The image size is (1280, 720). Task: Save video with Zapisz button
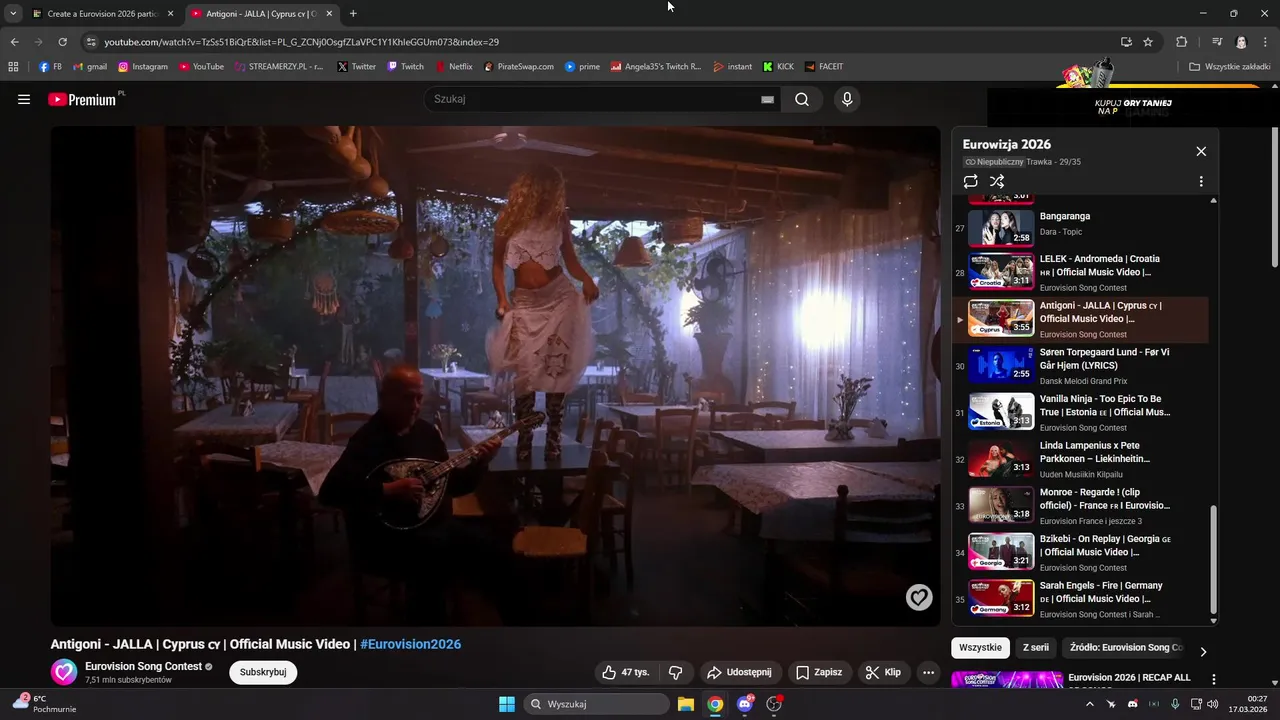point(819,672)
